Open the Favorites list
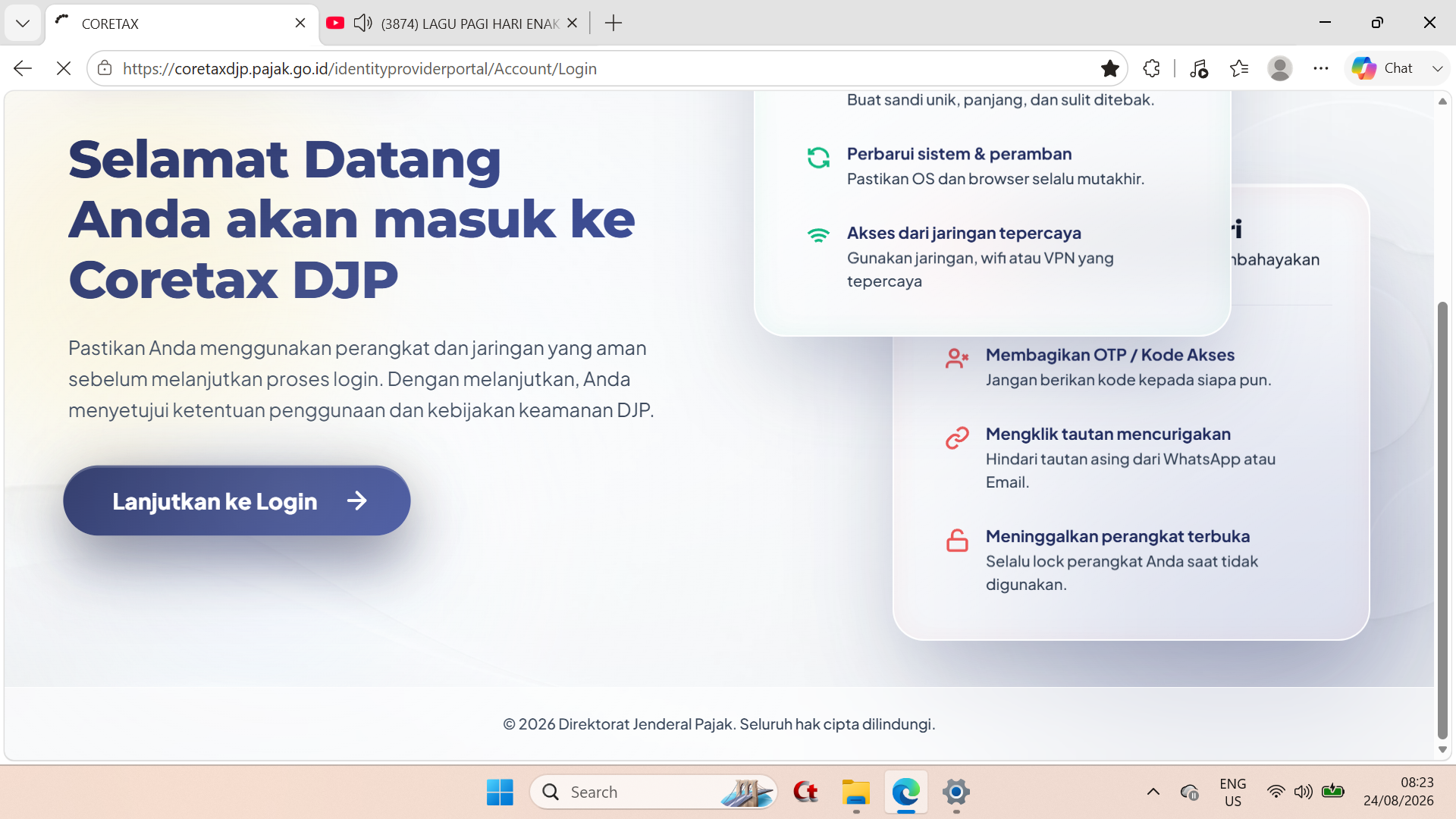 tap(1239, 69)
